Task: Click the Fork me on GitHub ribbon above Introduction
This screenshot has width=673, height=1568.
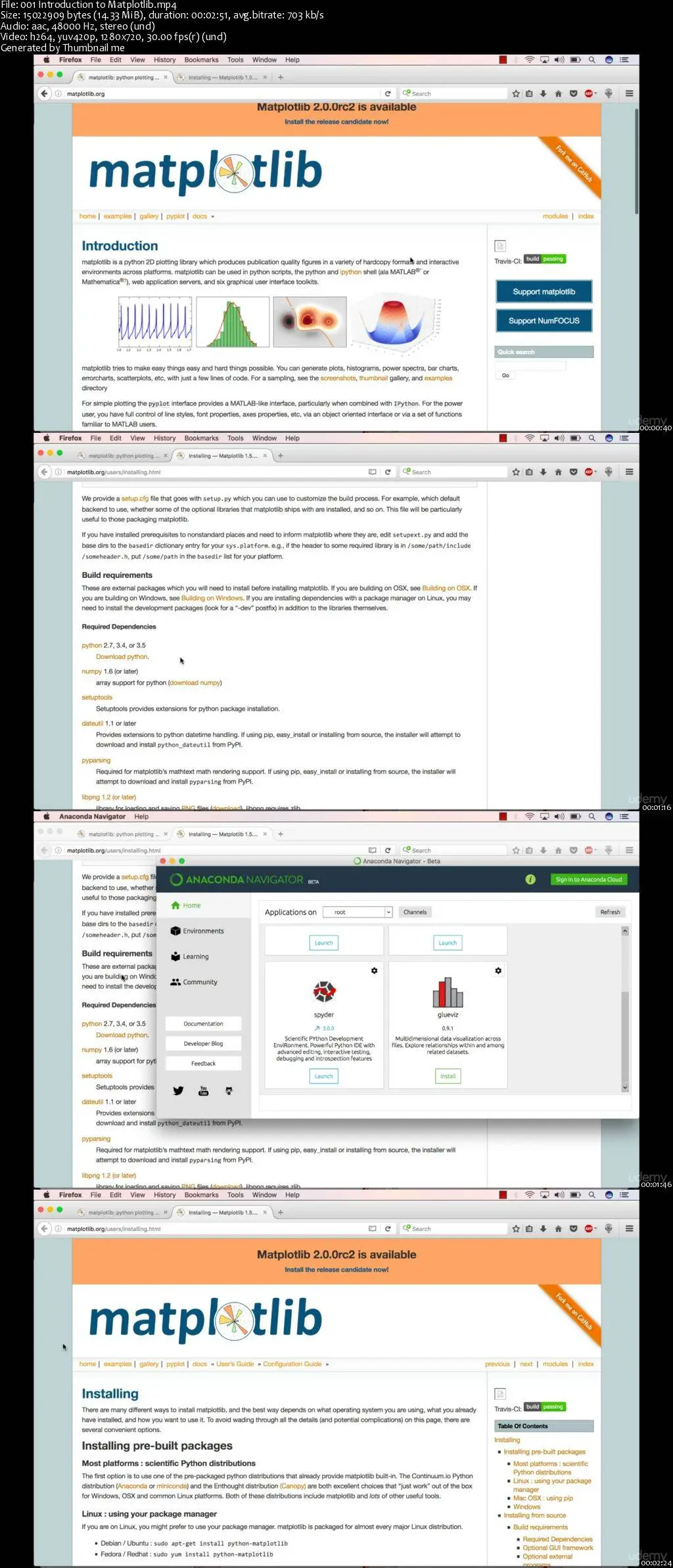Action: (574, 164)
